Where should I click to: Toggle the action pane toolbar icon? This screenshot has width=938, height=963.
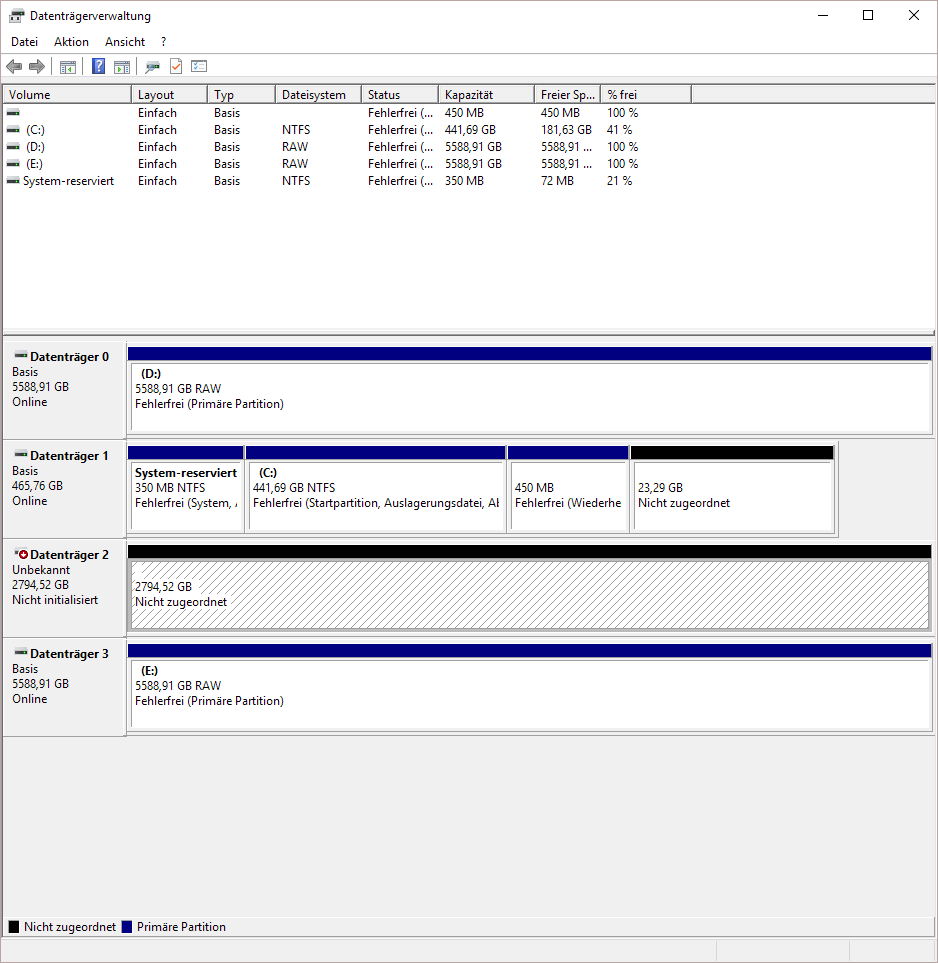(x=122, y=66)
